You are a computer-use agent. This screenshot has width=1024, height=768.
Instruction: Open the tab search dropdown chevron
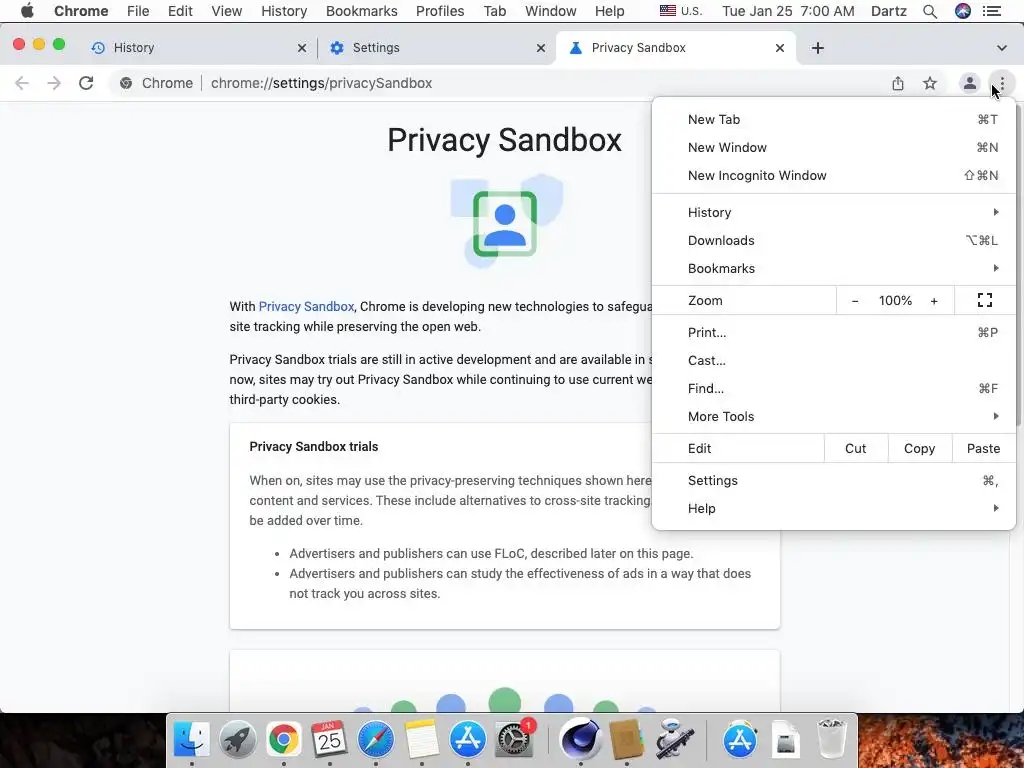pyautogui.click(x=1002, y=48)
